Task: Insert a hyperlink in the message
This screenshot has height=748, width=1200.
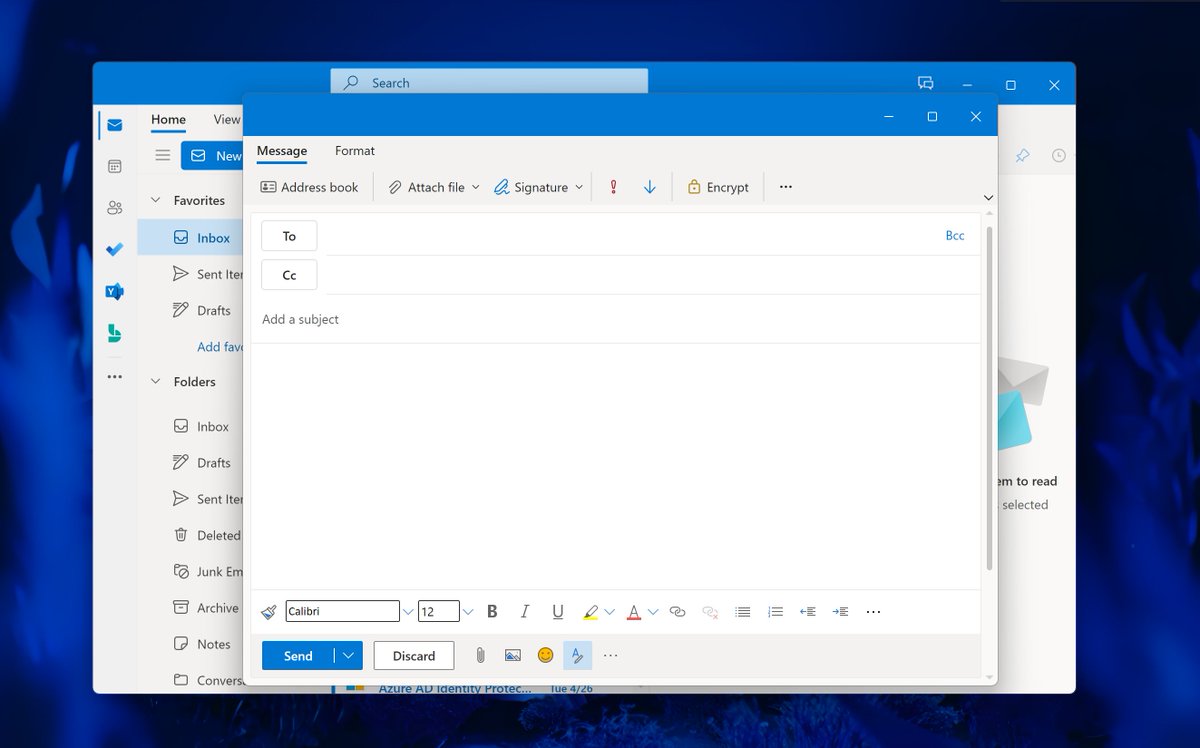Action: (x=678, y=611)
